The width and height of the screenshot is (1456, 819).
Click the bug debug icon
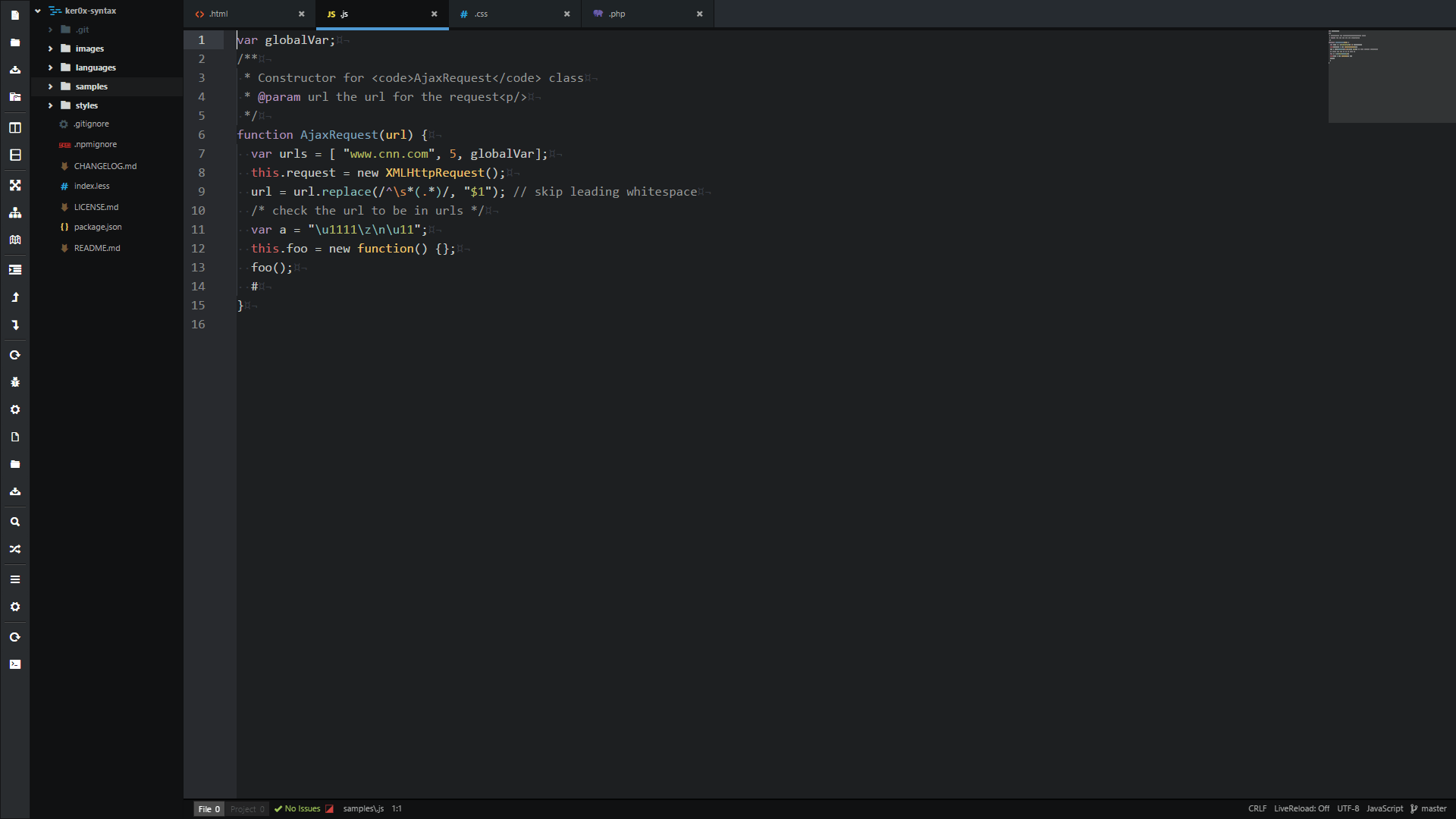click(x=14, y=382)
